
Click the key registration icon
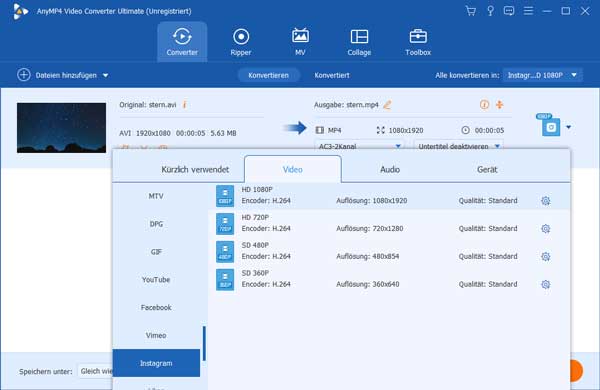coord(490,11)
